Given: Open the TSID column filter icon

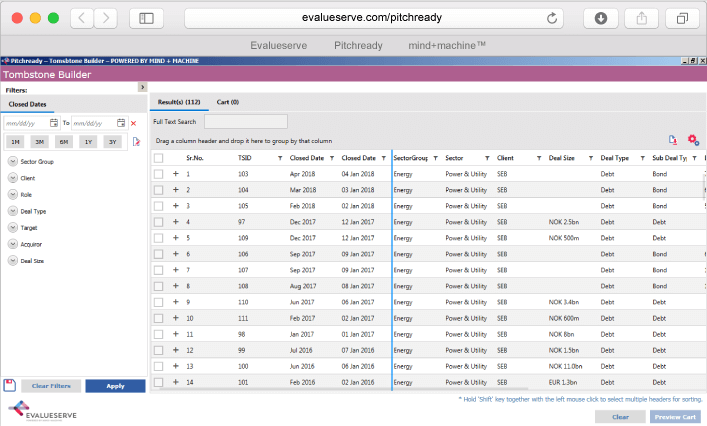Looking at the screenshot, I should click(x=280, y=158).
